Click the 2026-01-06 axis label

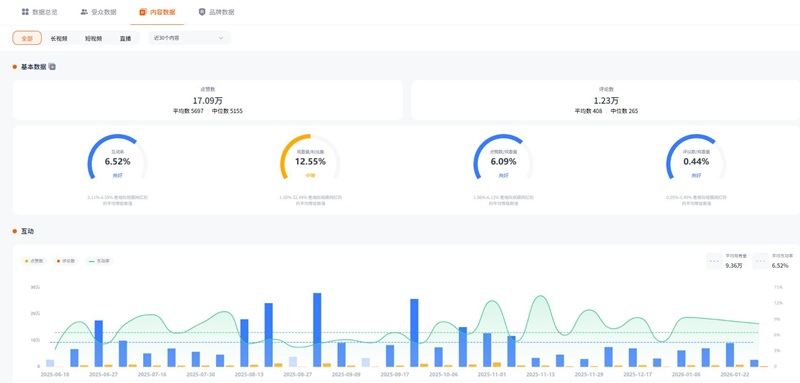686,374
